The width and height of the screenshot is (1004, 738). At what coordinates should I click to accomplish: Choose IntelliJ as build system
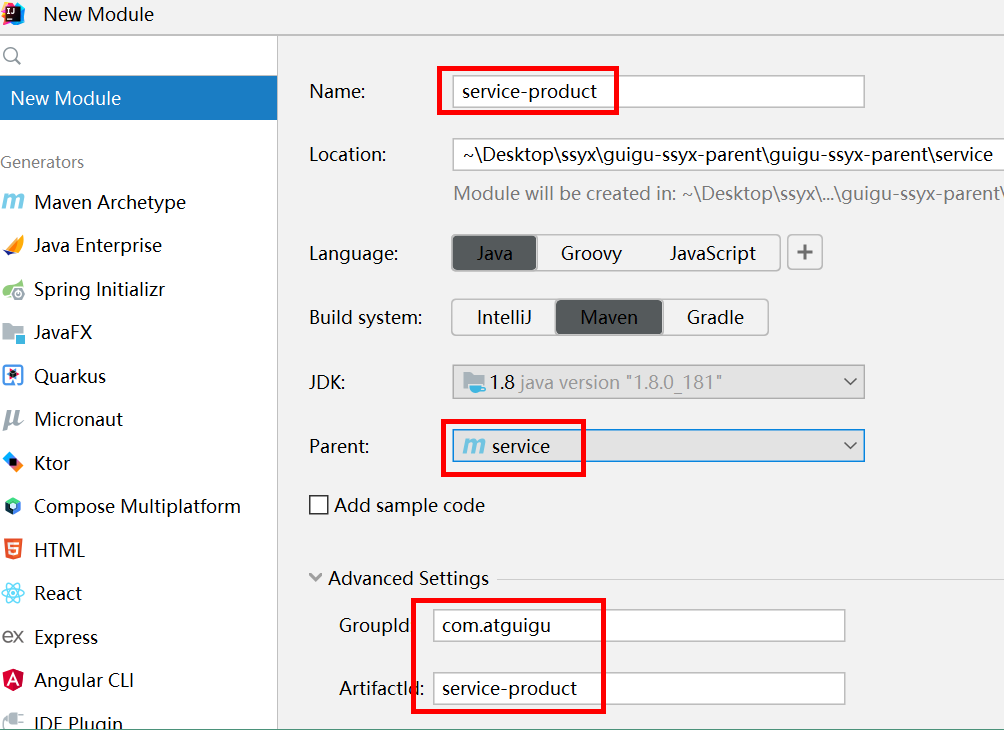pyautogui.click(x=503, y=318)
